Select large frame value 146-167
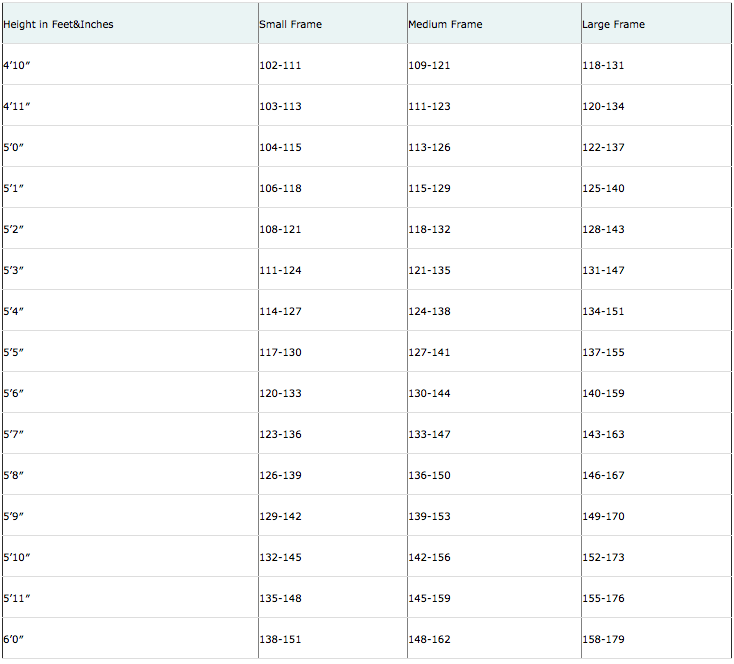This screenshot has width=734, height=664. 603,475
